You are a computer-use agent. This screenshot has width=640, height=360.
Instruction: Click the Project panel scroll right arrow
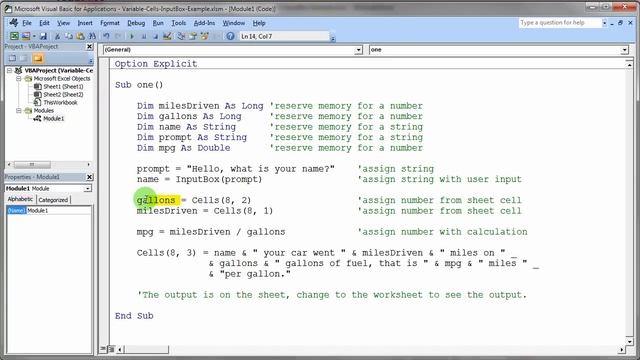click(x=89, y=164)
